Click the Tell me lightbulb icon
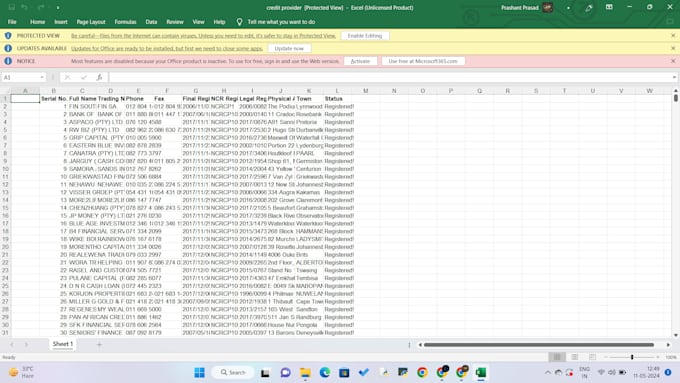Screen dimensions: 680x383 (239, 22)
